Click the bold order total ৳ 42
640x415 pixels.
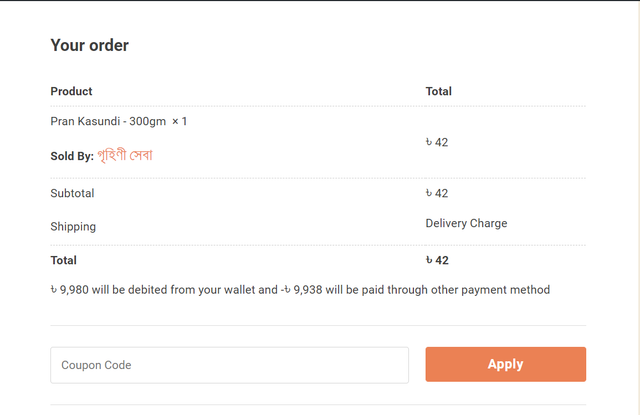click(437, 260)
